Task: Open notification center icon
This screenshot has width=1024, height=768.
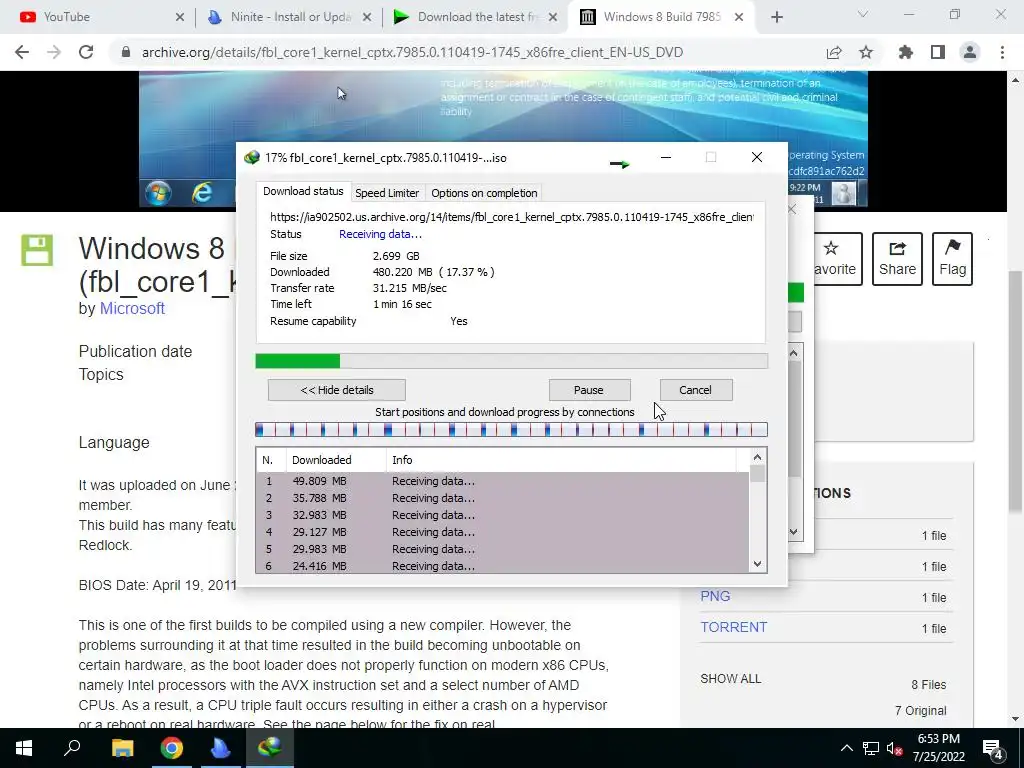Action: (993, 748)
